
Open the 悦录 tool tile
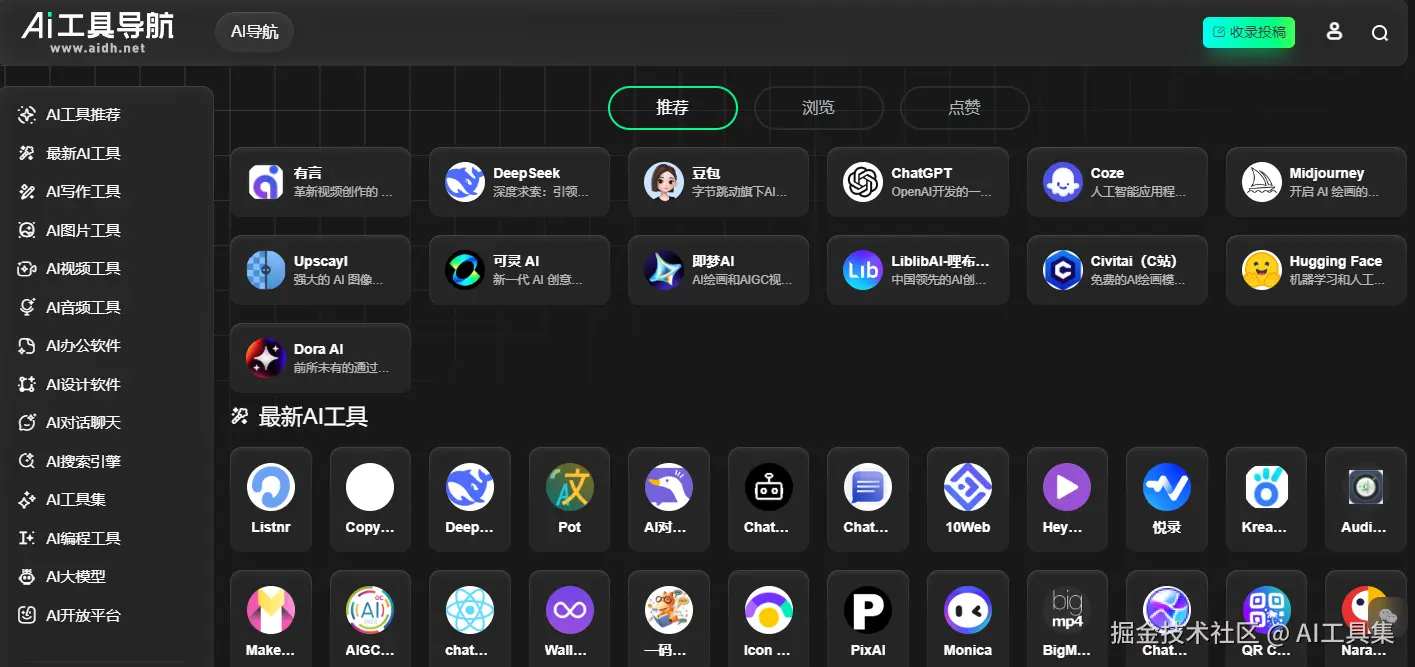point(1167,499)
